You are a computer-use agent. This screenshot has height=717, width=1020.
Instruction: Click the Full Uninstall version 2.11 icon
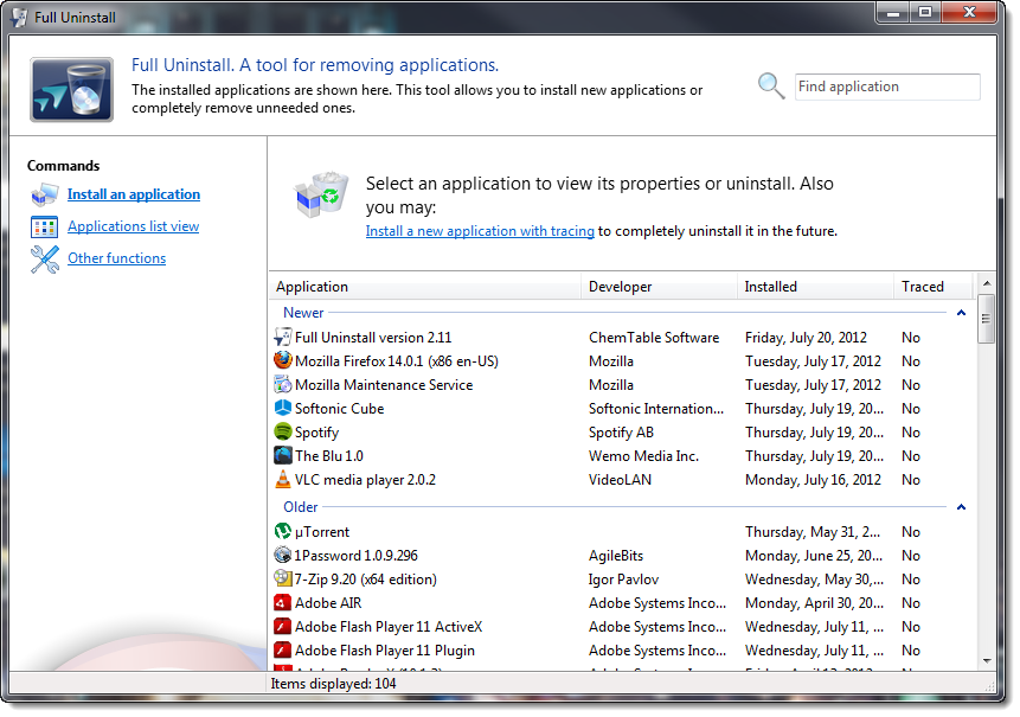[282, 337]
